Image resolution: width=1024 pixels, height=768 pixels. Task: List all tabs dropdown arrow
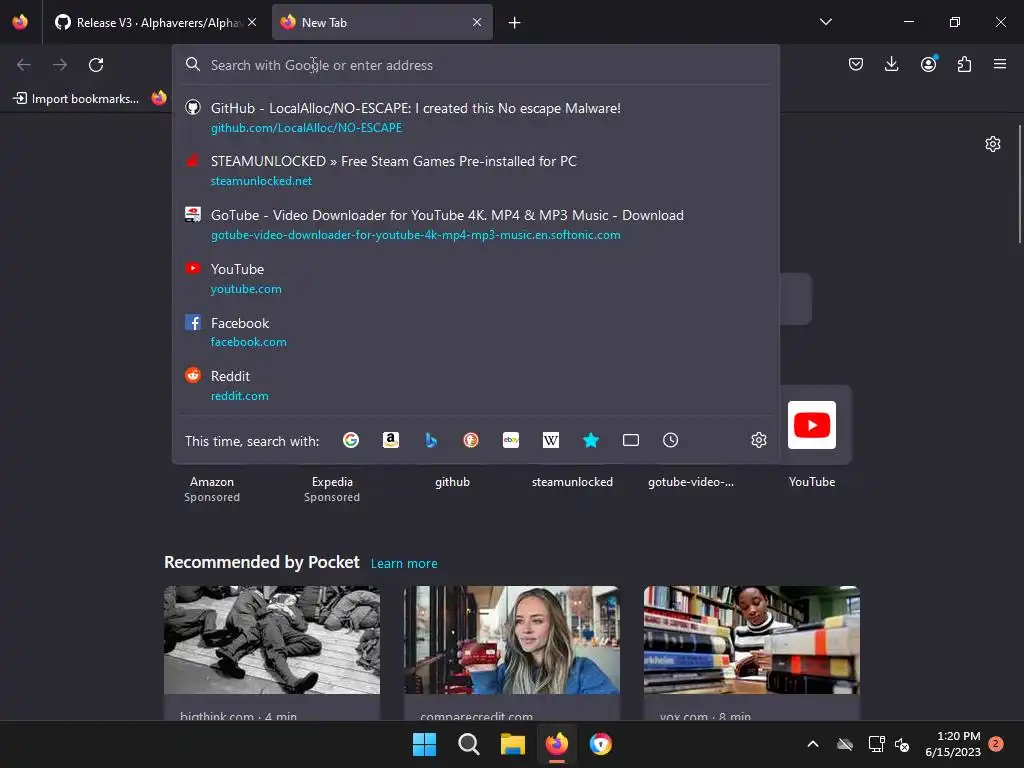pos(825,22)
